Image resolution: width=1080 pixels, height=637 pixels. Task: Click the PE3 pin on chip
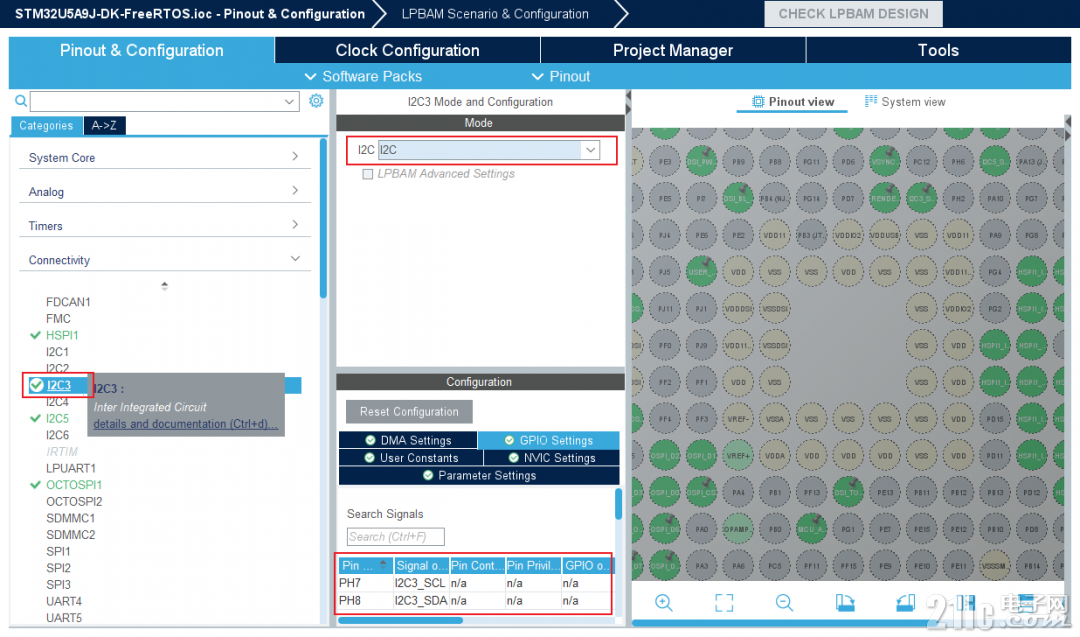(665, 161)
